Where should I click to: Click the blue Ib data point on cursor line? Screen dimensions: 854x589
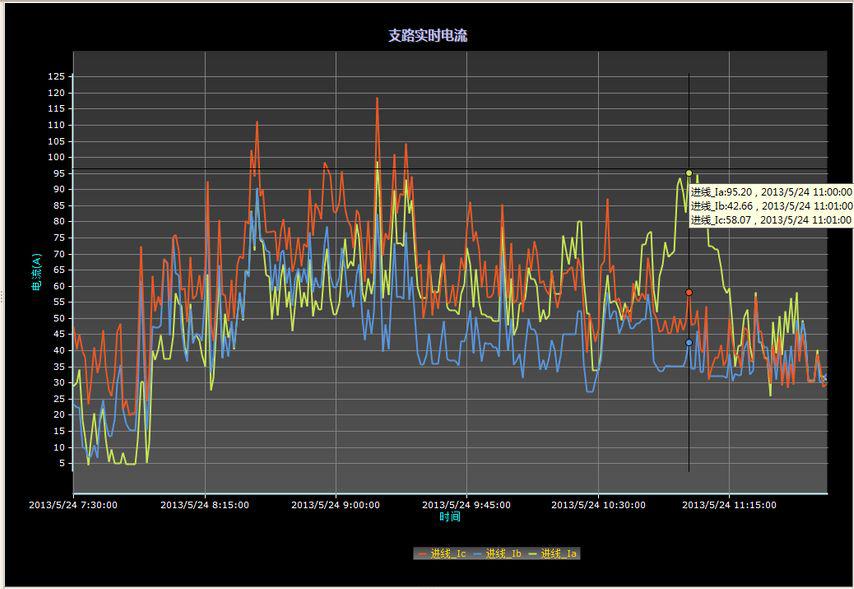pyautogui.click(x=689, y=342)
